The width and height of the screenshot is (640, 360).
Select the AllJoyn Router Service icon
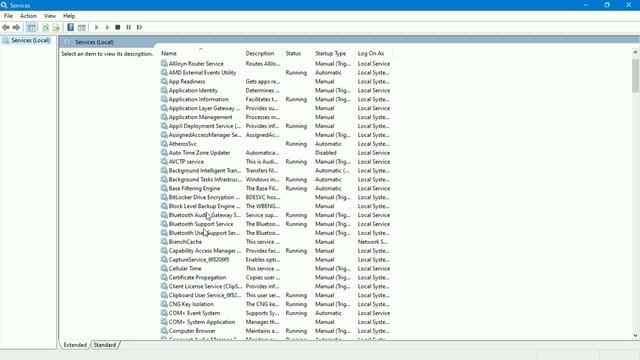164,63
